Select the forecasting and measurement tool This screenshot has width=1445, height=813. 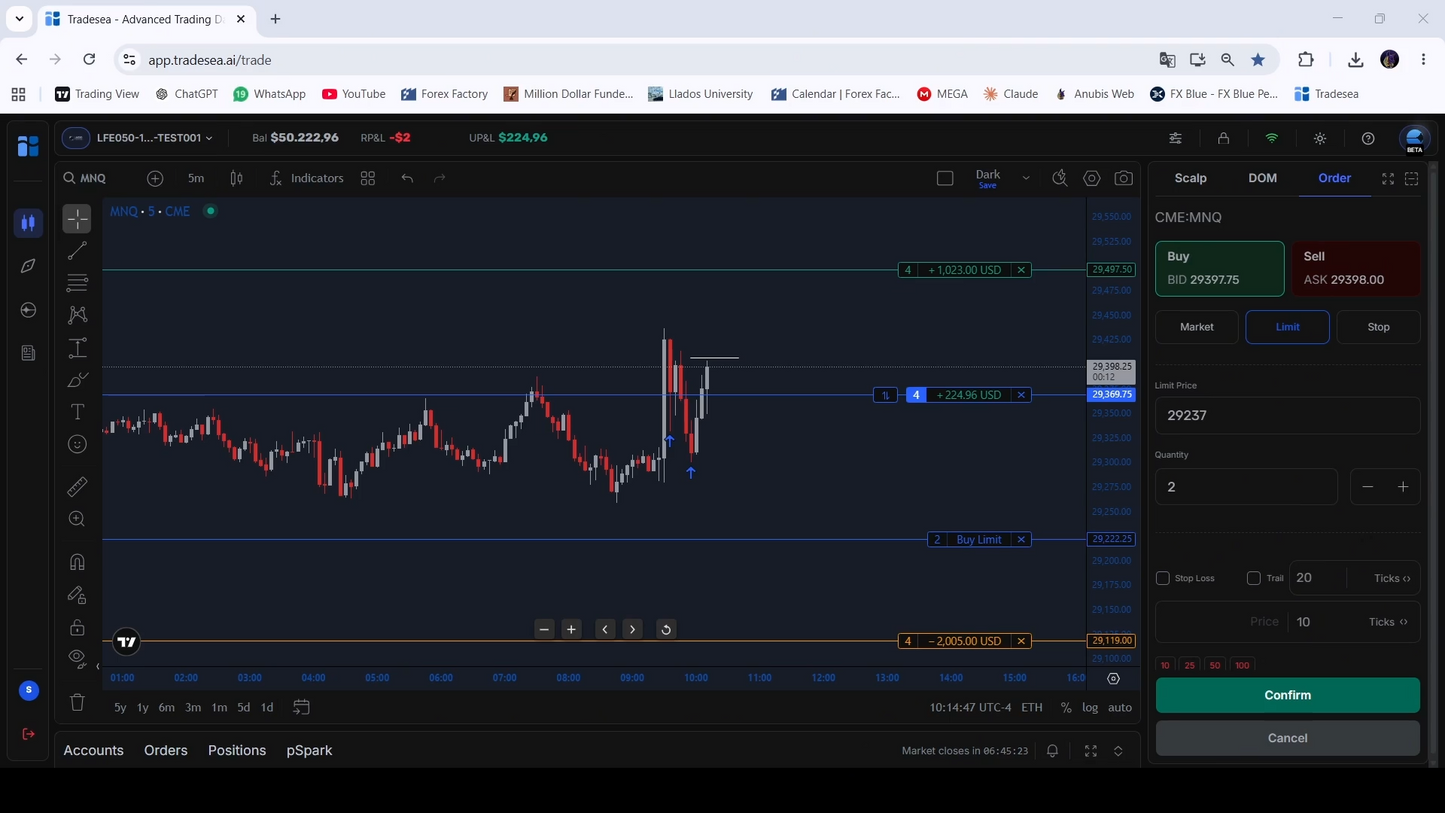click(x=77, y=348)
